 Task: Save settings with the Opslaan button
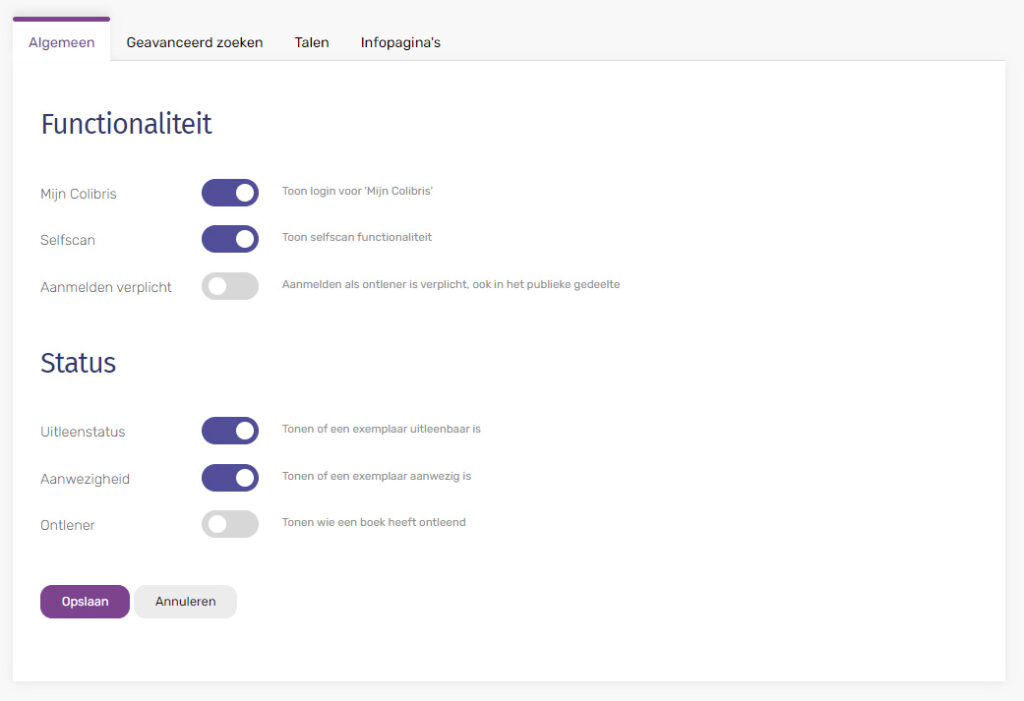[x=85, y=602]
